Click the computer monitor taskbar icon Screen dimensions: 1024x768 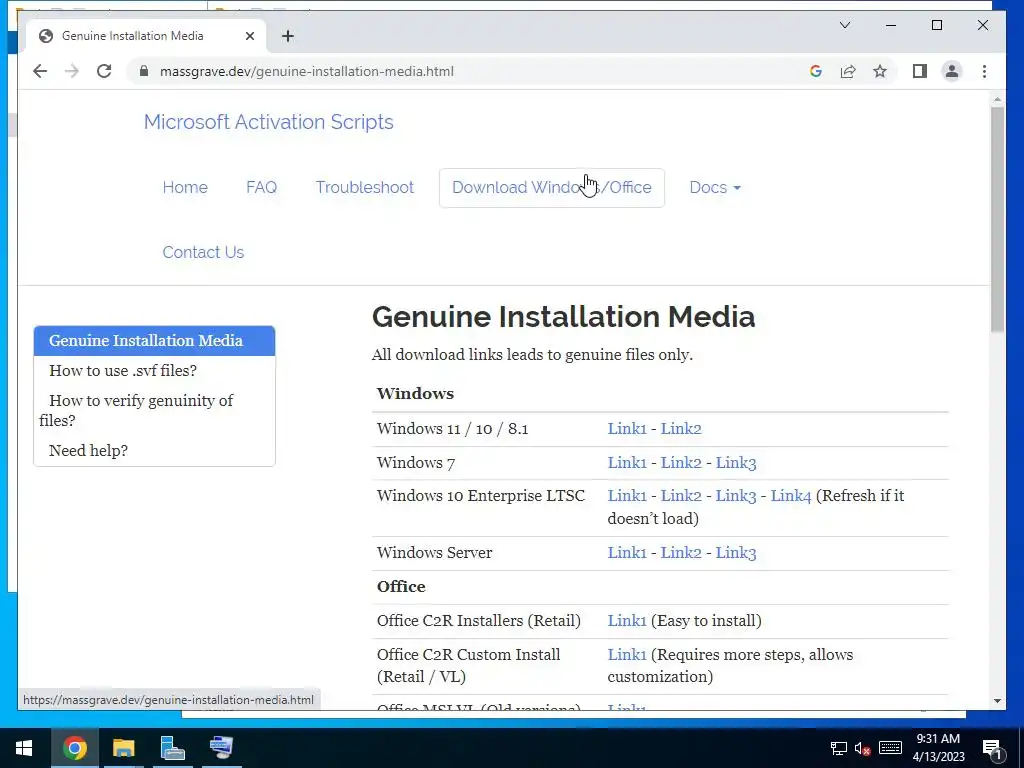[221, 748]
